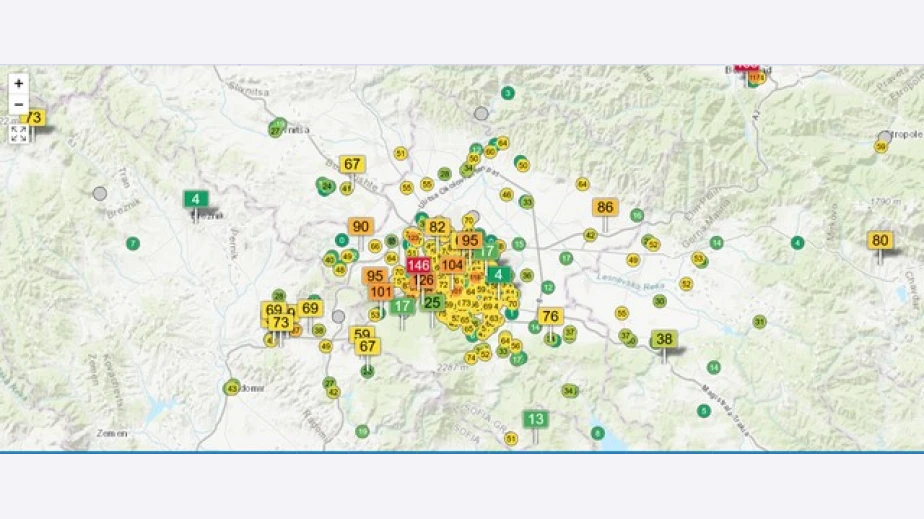Click the orange 104 marker flag

[452, 265]
